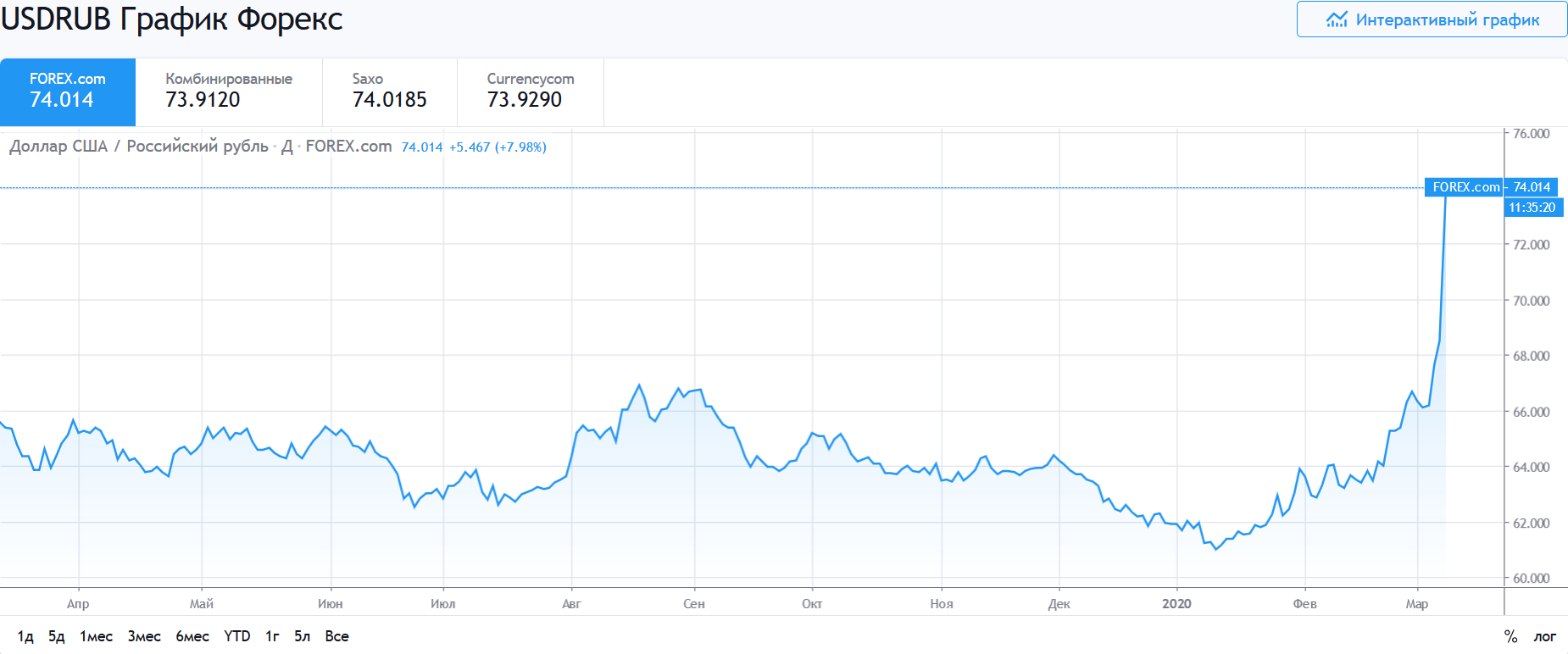Viewport: 1568px width, 654px height.
Task: Switch to the Комбинированные tab
Action: click(229, 91)
